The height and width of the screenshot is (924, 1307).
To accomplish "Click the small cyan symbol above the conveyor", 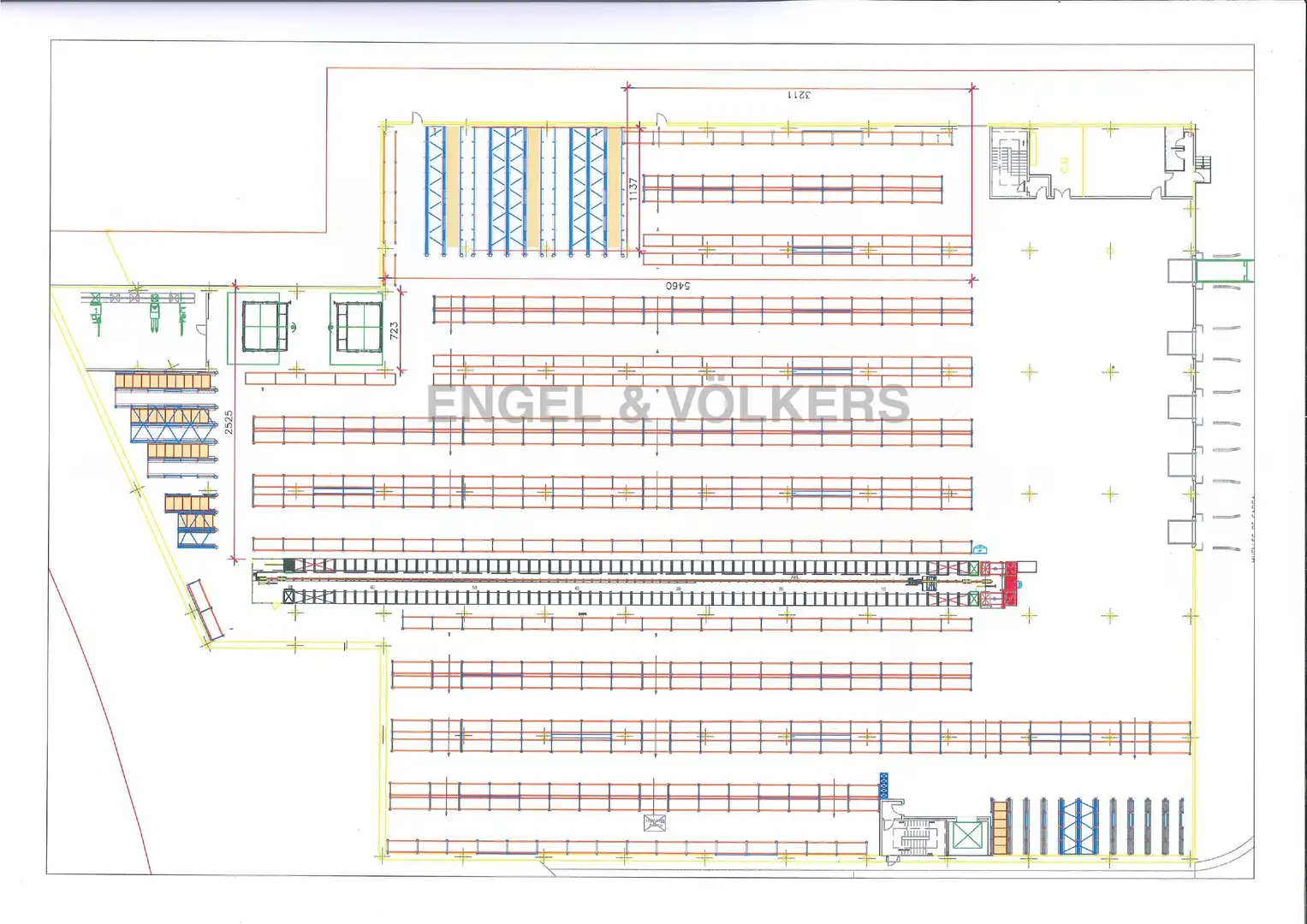I will [x=979, y=548].
